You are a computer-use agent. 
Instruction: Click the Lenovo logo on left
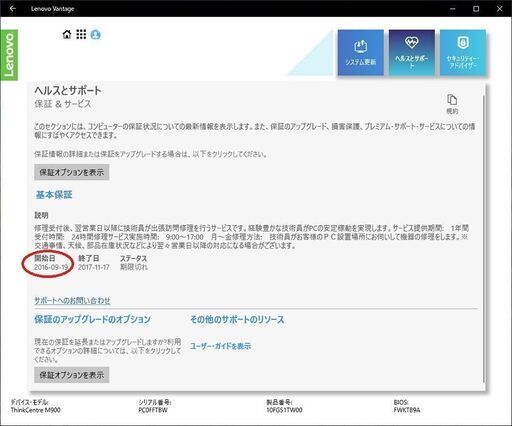point(9,55)
